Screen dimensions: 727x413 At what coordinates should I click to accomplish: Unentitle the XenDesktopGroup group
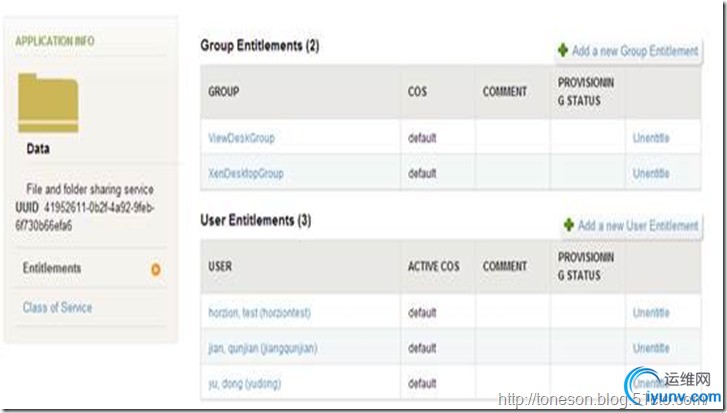pos(651,173)
